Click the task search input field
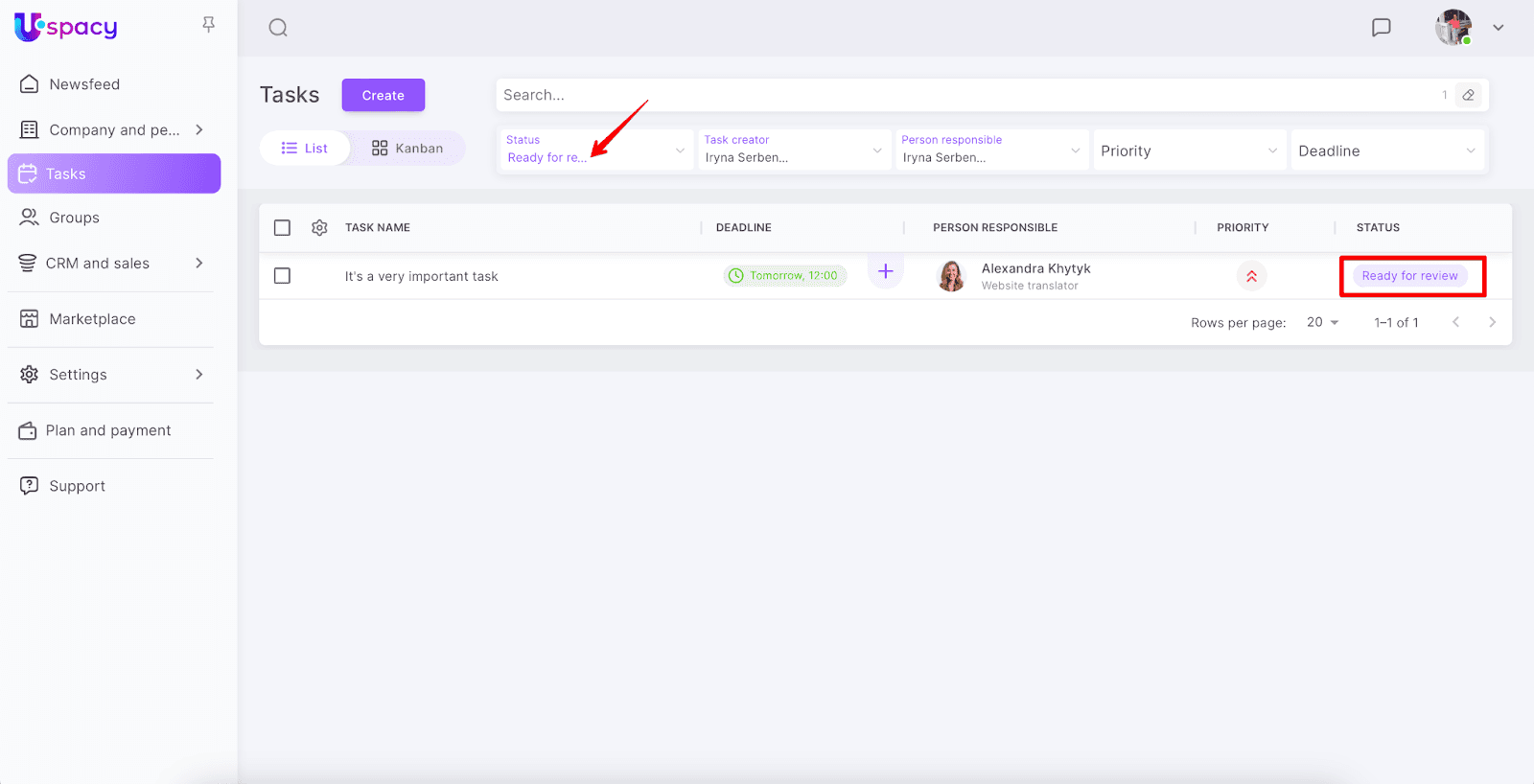The width and height of the screenshot is (1534, 784). [x=959, y=95]
